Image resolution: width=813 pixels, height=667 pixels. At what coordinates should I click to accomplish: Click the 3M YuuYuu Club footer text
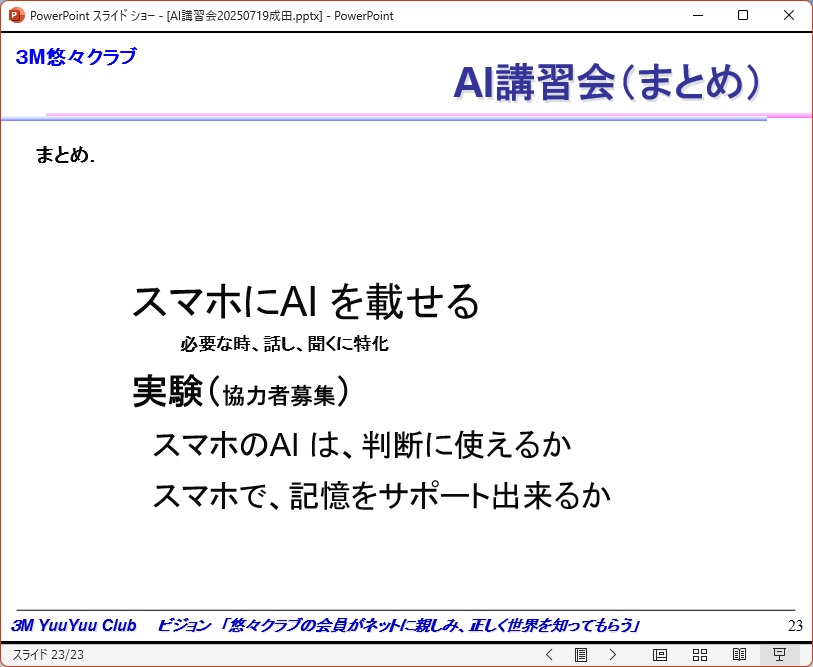[73, 626]
